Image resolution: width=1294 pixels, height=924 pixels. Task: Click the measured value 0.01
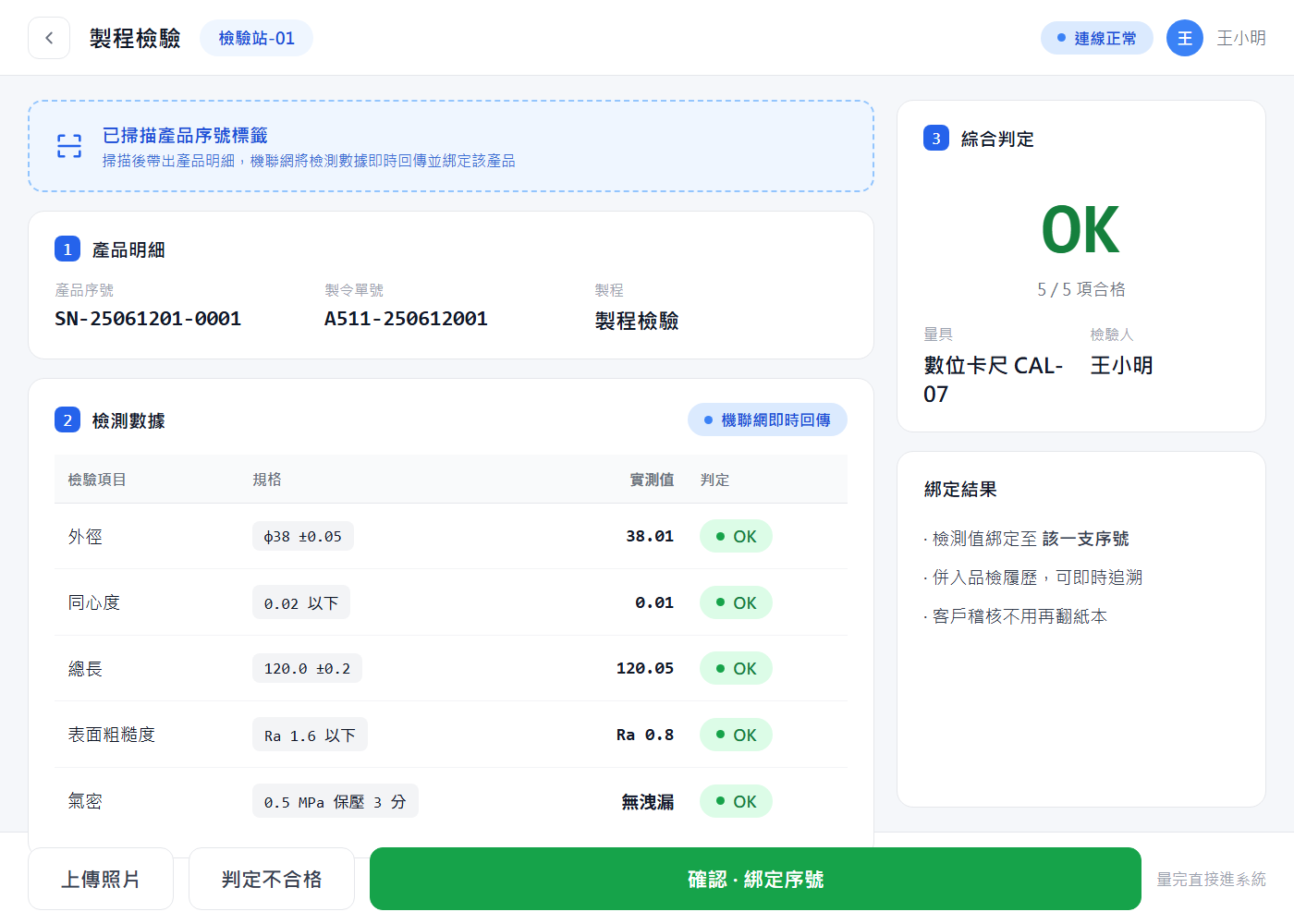click(654, 602)
